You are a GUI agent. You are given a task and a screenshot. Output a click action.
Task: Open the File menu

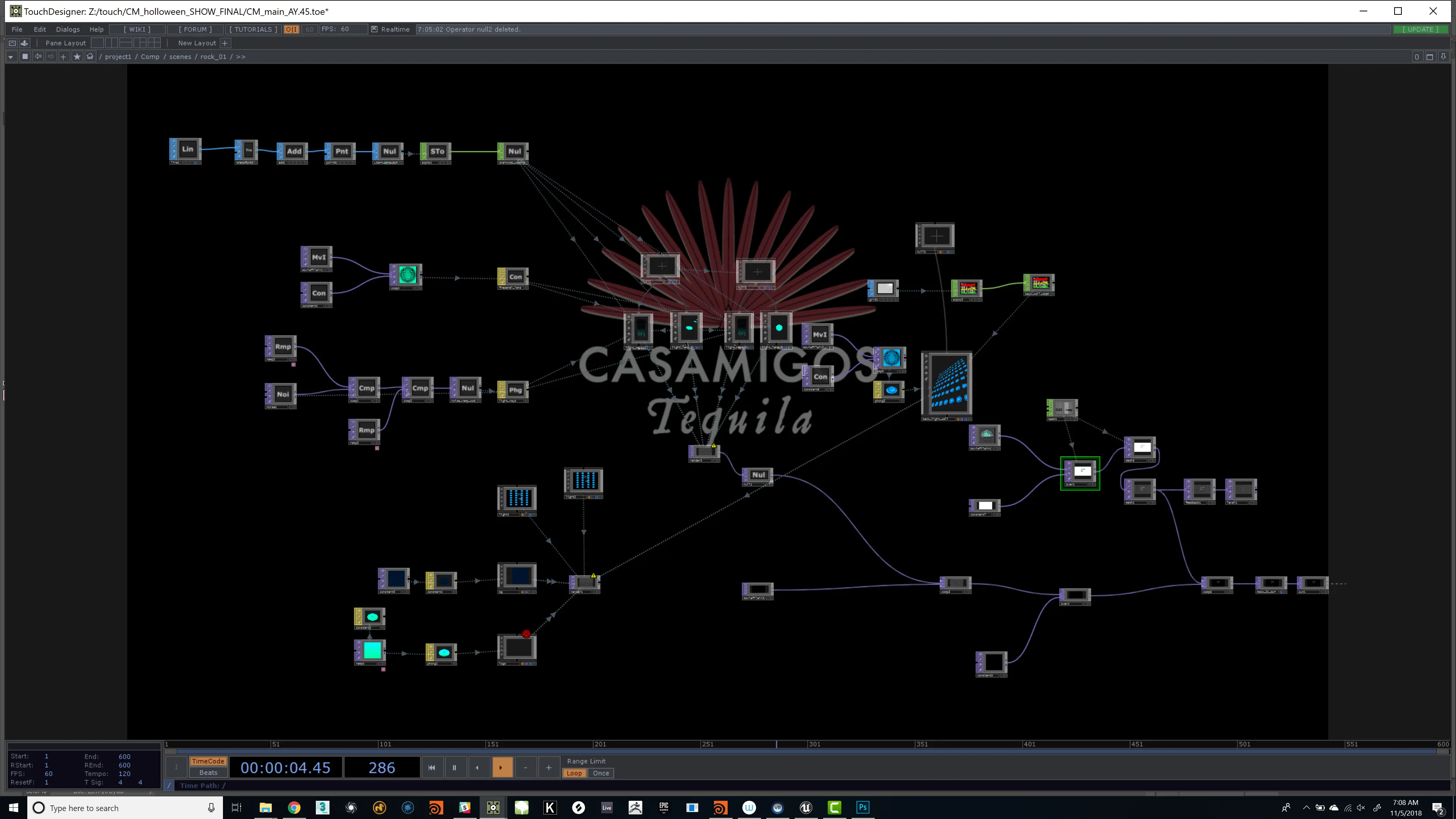(x=17, y=30)
